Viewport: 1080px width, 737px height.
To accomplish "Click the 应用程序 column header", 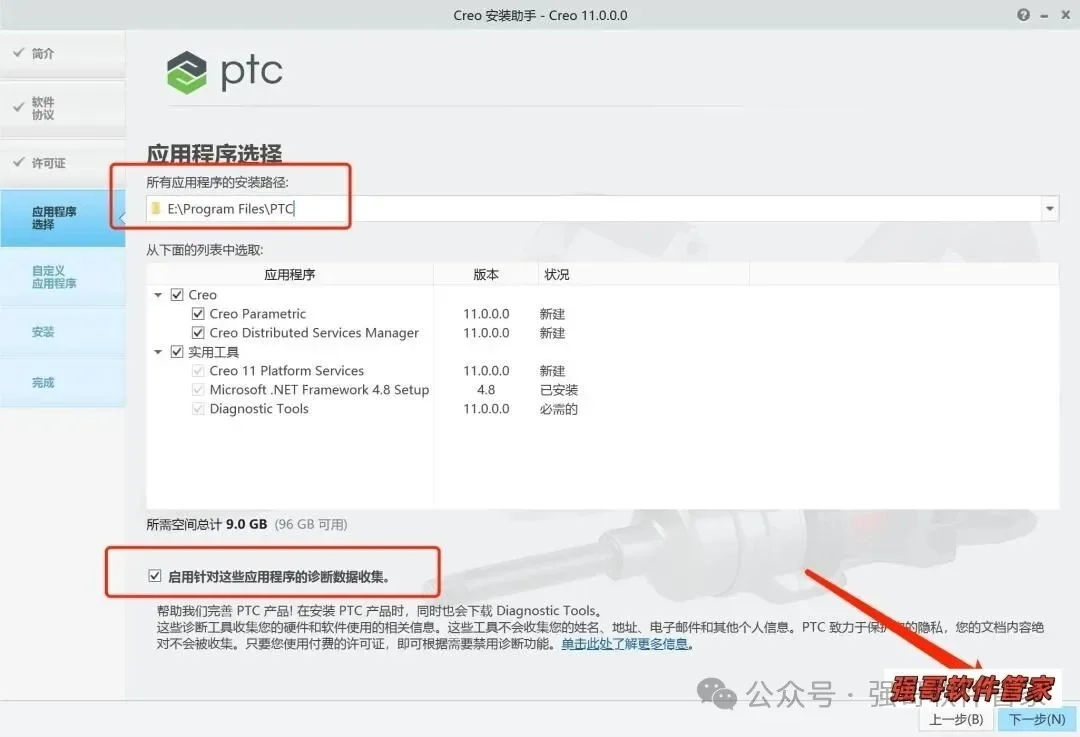I will click(x=289, y=274).
